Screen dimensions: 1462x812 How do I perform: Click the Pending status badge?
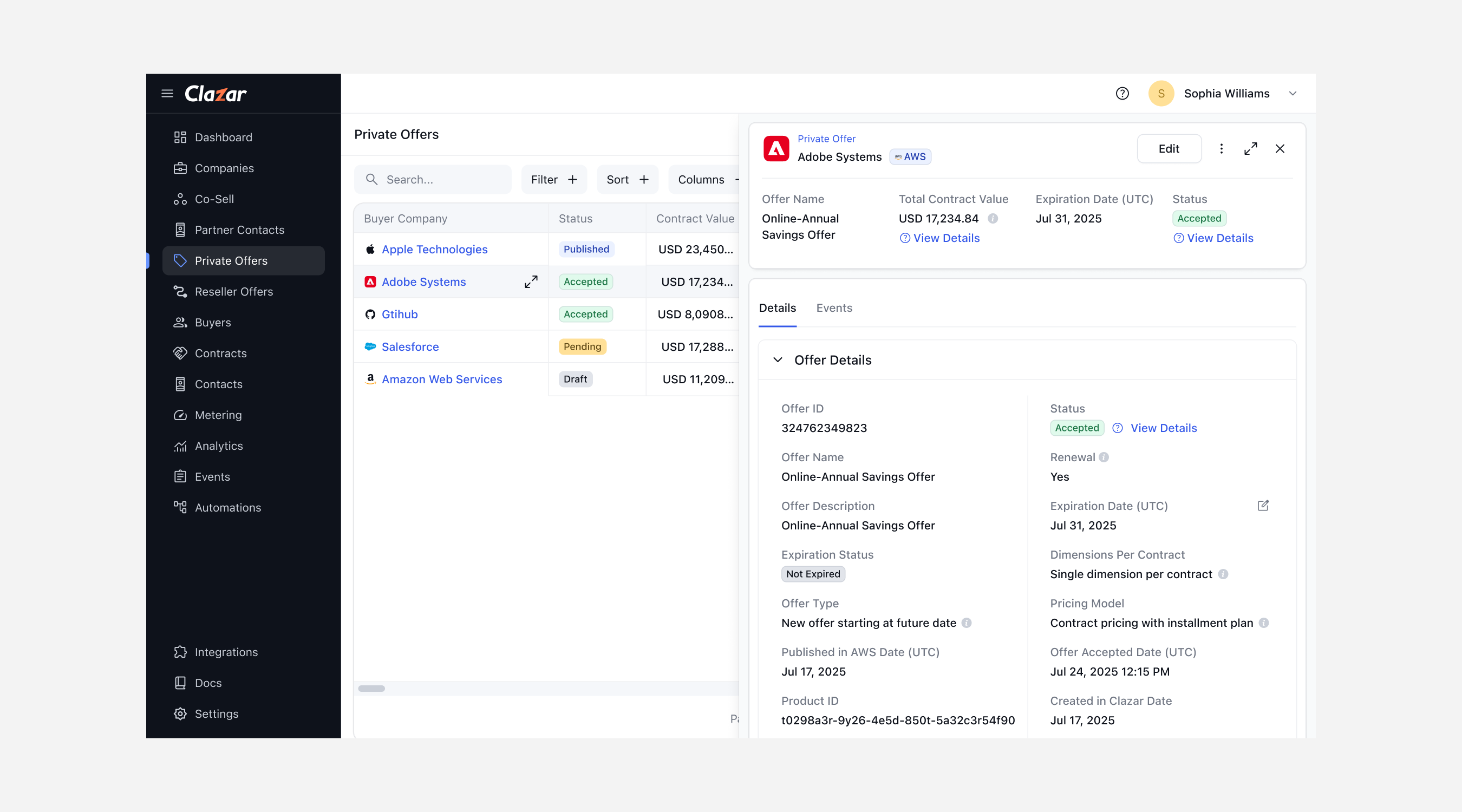pos(582,346)
